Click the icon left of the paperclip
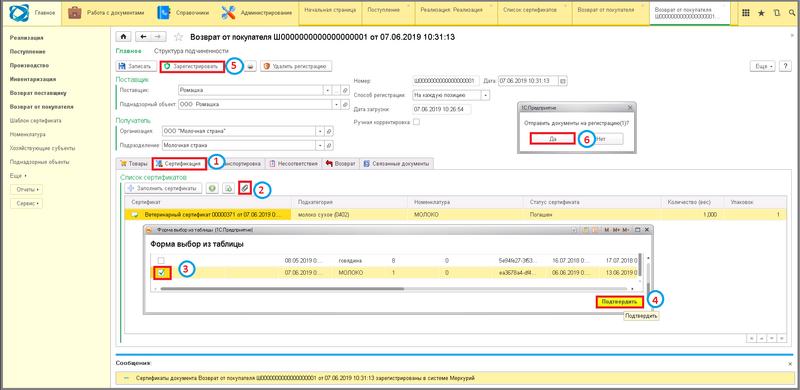 click(x=229, y=188)
